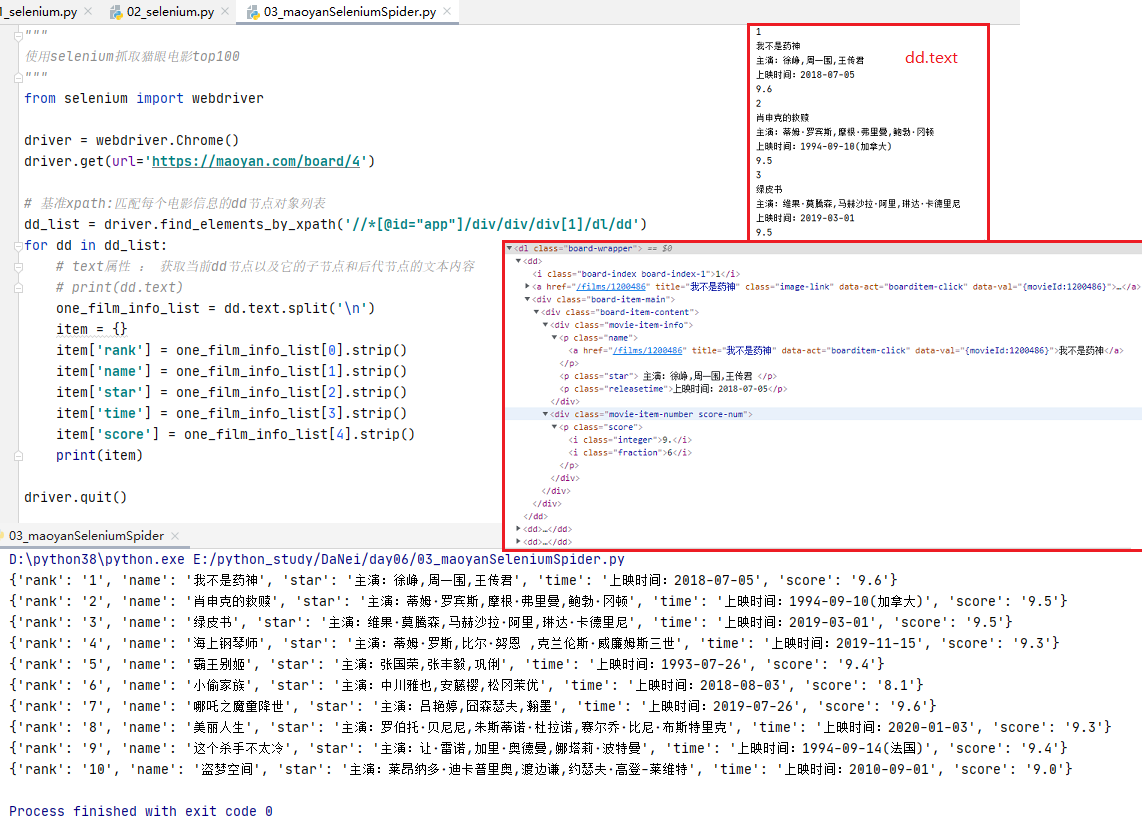Close the 03_maoyanSeleniumSpider run tab
This screenshot has height=839, width=1142.
pyautogui.click(x=175, y=536)
